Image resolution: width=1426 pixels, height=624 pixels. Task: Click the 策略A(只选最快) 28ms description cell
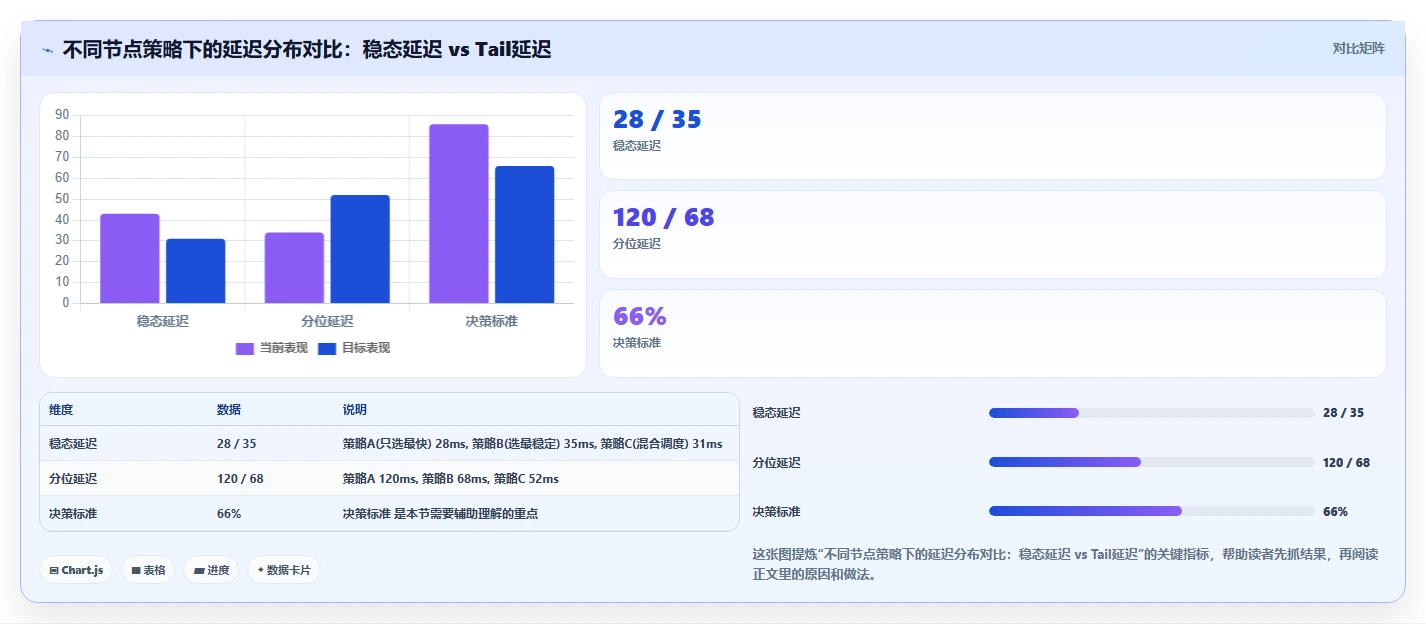[533, 444]
